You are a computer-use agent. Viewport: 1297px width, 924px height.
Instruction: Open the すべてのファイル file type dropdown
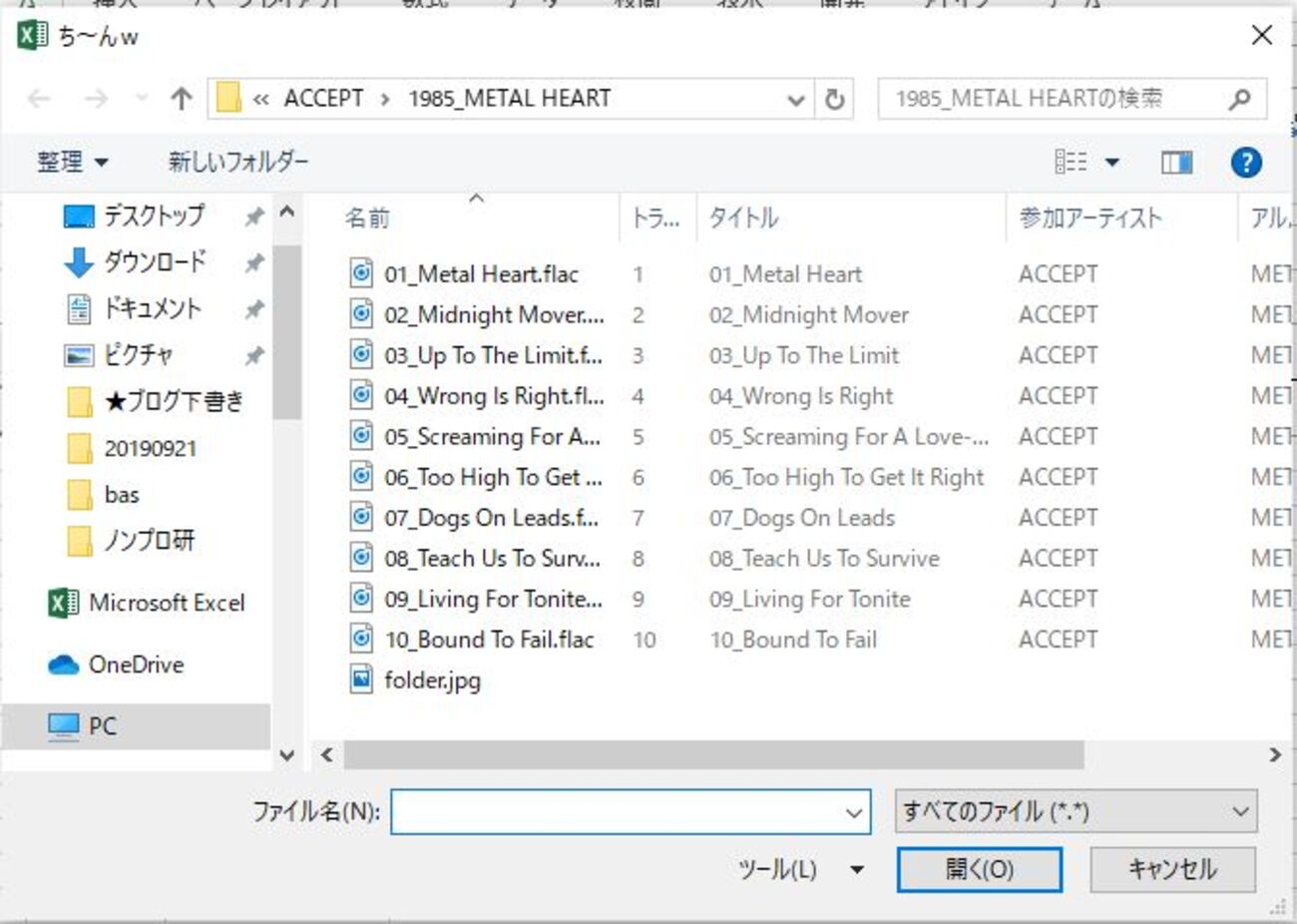1077,812
